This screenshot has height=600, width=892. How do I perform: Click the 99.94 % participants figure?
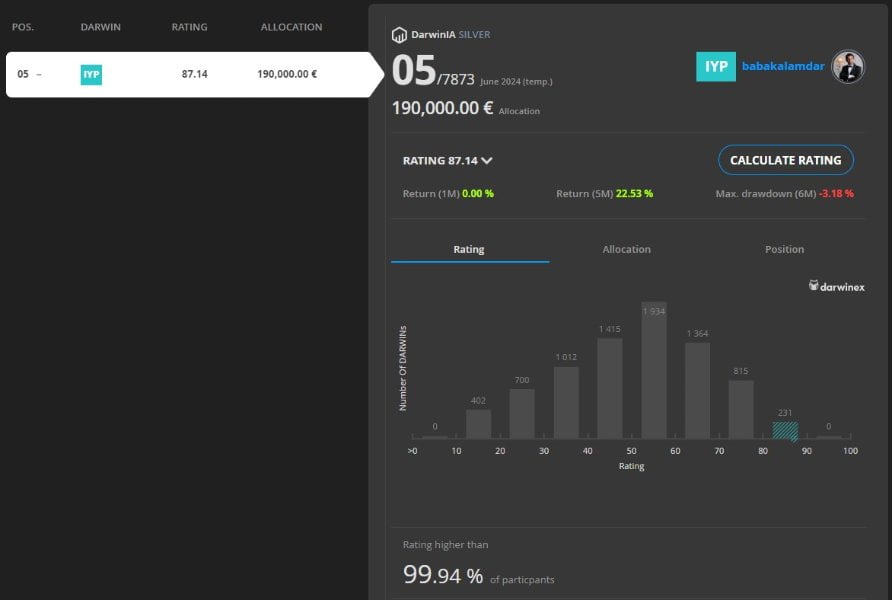click(x=443, y=574)
